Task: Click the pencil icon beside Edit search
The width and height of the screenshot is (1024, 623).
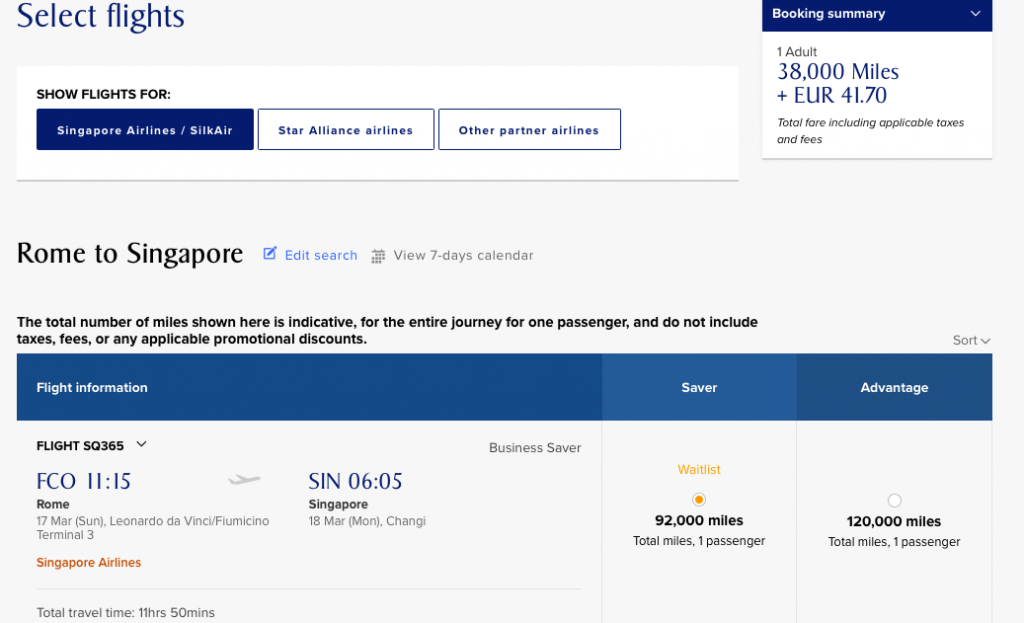Action: click(x=270, y=254)
